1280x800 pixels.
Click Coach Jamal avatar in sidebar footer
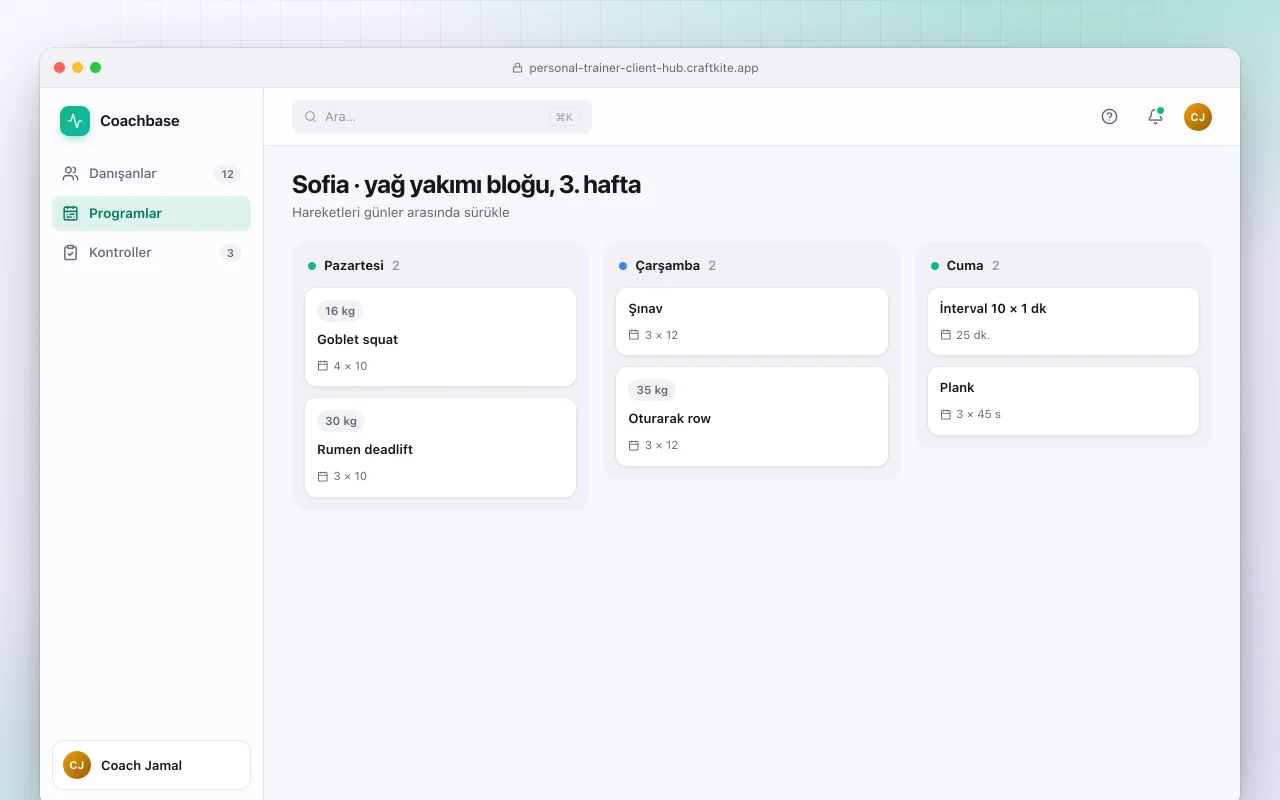(x=77, y=765)
